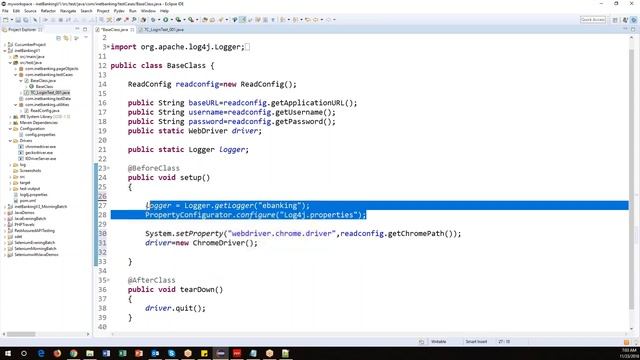
Task: Select Maven Dependencies node
Action: (x=38, y=122)
